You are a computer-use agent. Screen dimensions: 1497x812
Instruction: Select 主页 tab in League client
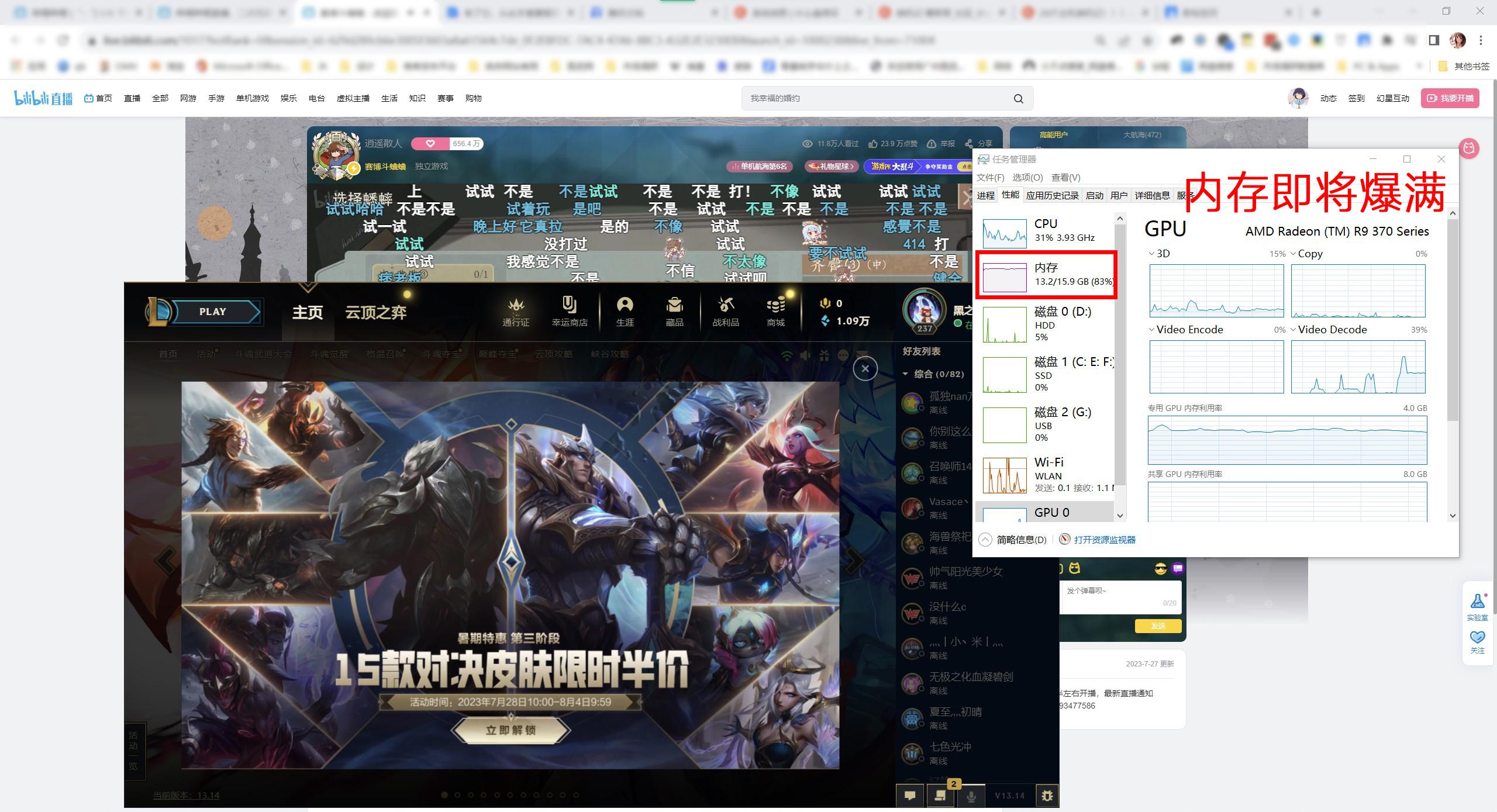click(x=308, y=312)
